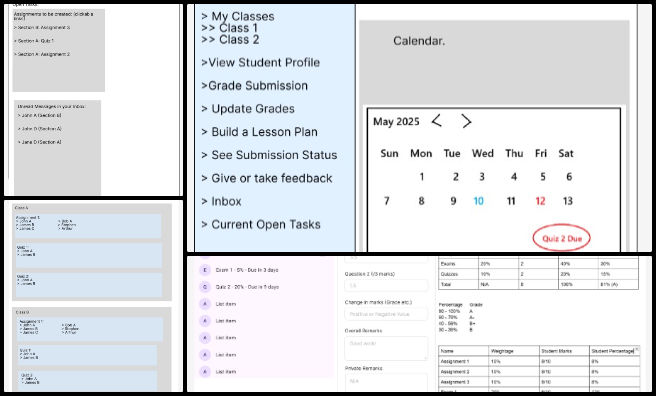Open Class 1 under My Classes
656x396 pixels.
tap(230, 28)
